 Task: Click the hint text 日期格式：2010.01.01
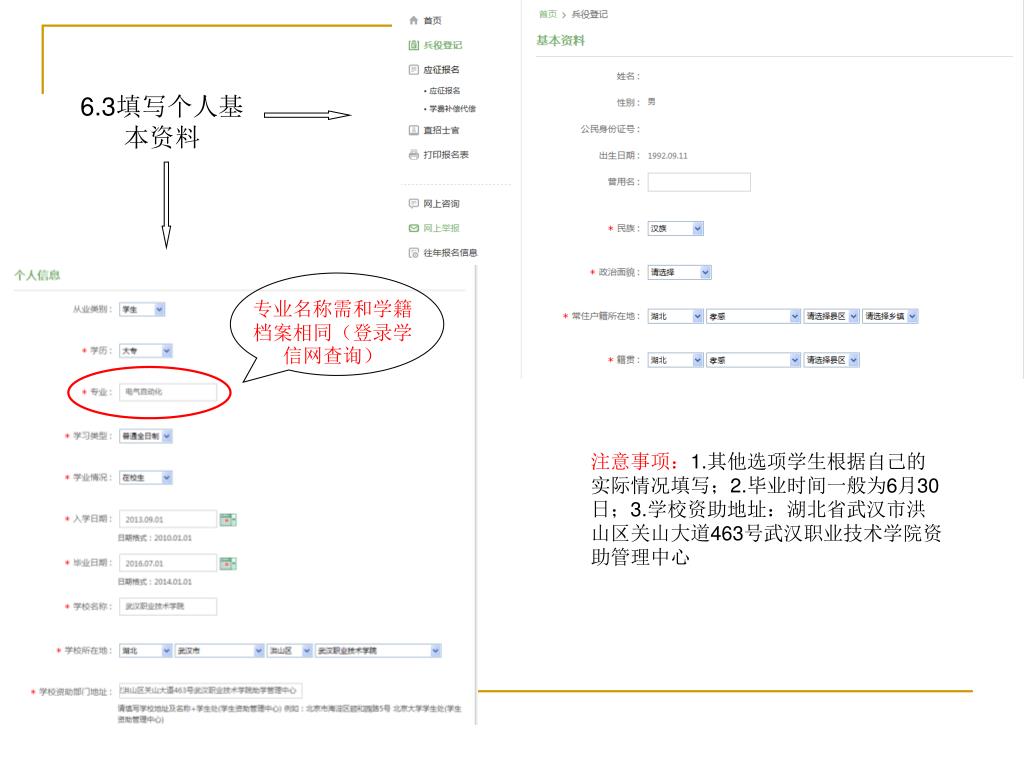(x=155, y=538)
